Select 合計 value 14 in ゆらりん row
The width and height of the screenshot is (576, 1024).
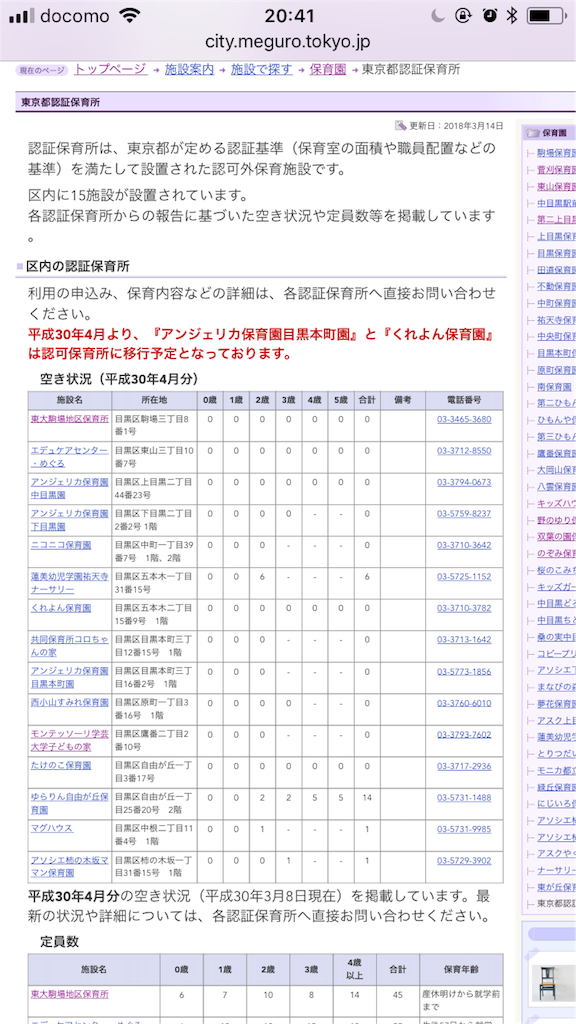[x=367, y=797]
